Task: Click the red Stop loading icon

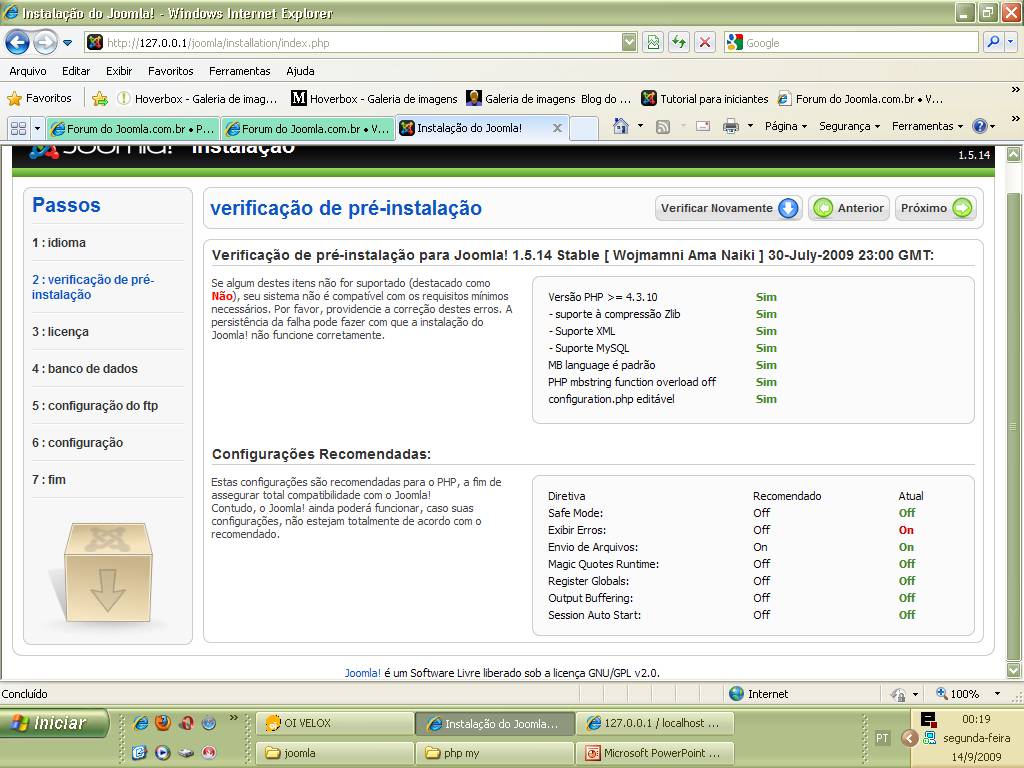Action: click(x=705, y=43)
